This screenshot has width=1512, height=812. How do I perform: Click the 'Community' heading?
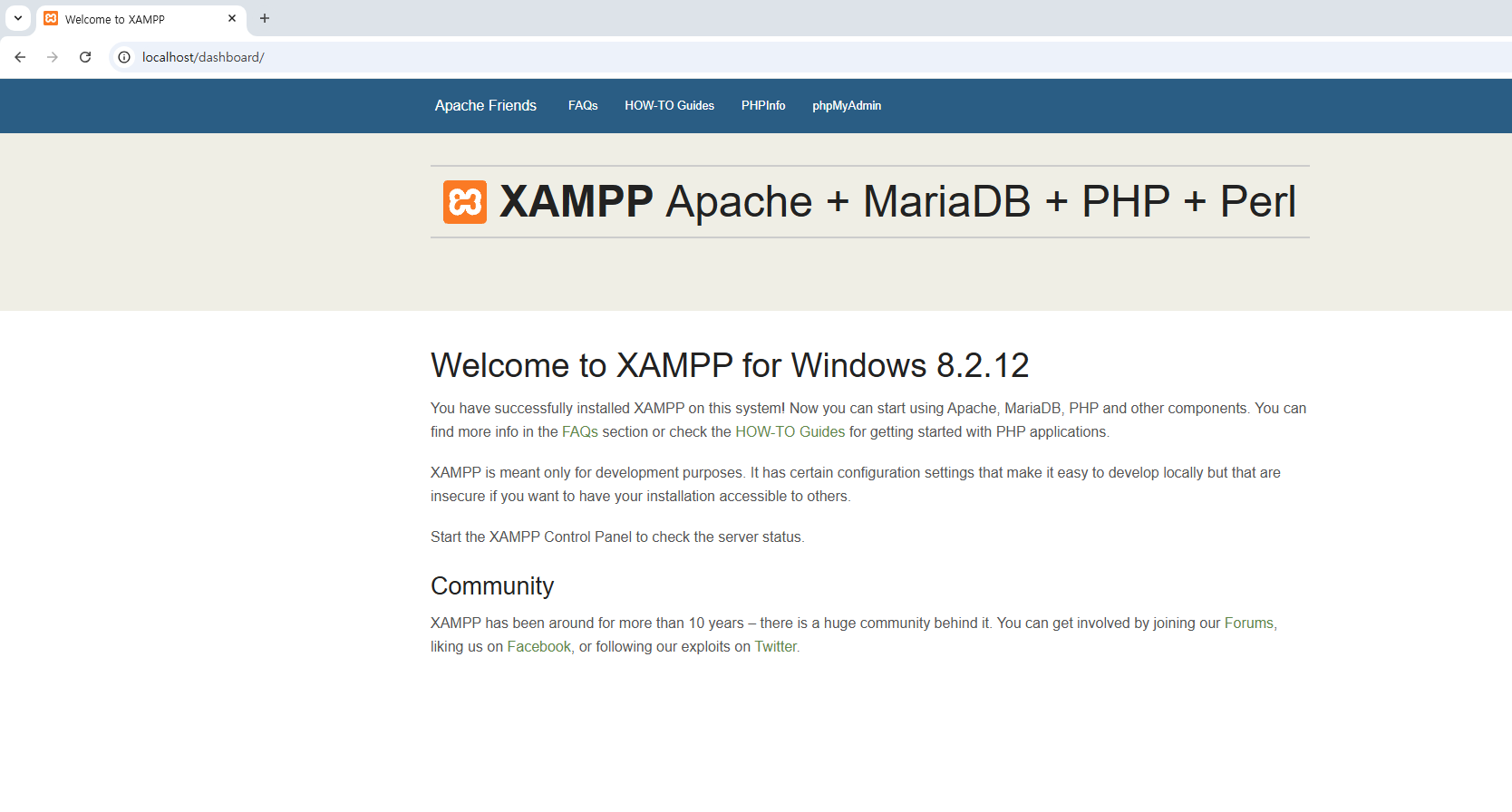point(492,586)
